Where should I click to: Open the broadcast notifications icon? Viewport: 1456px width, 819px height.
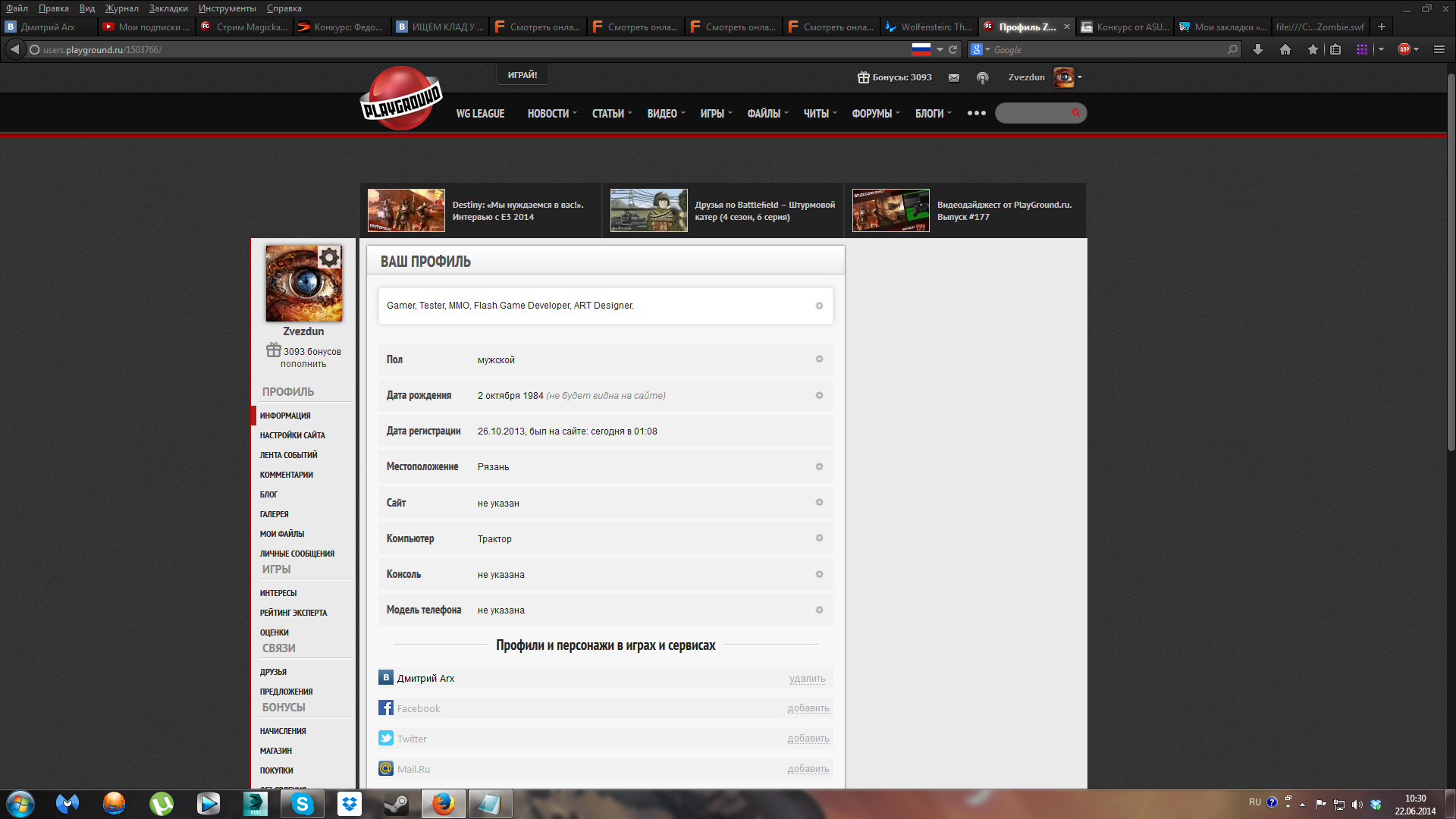tap(983, 78)
